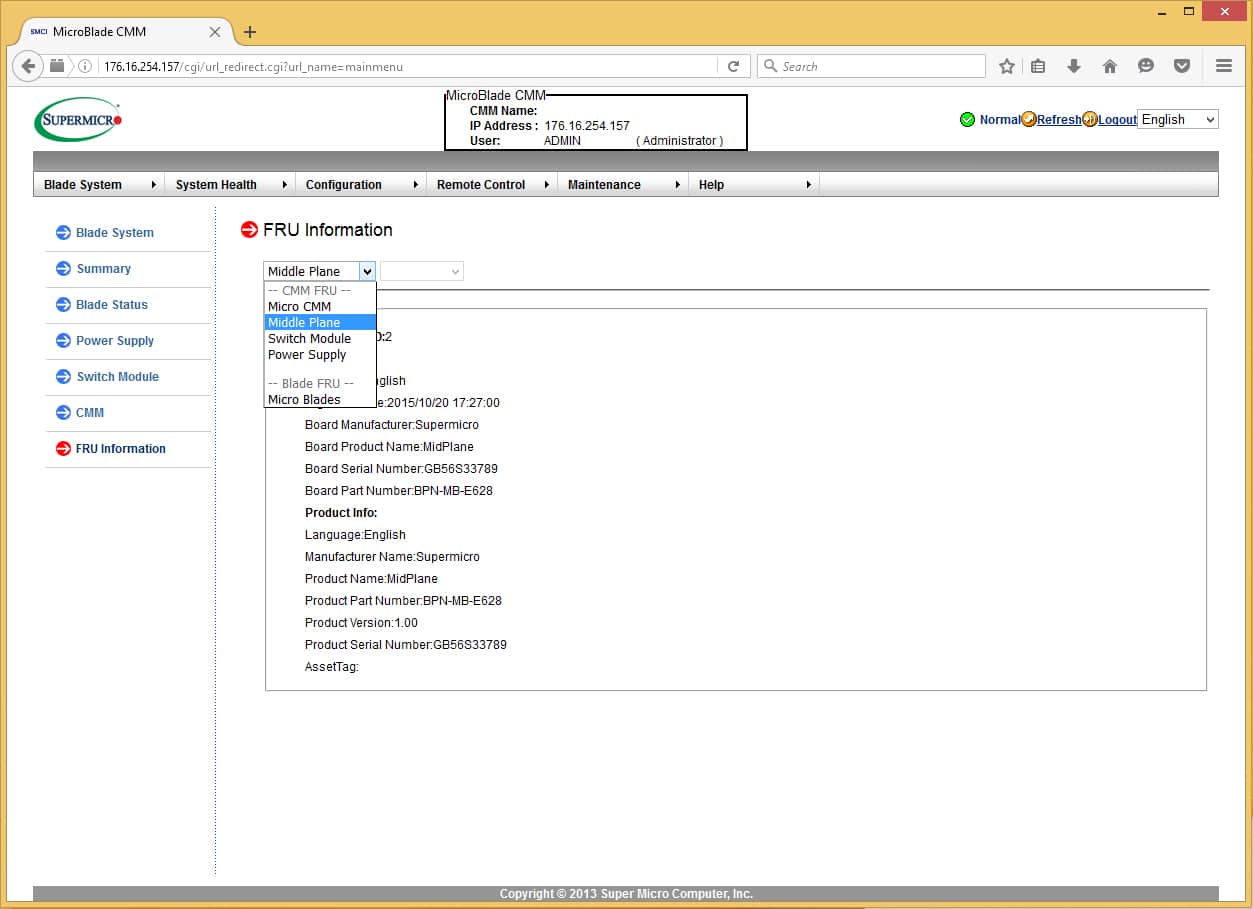1253x909 pixels.
Task: Open the CMM sidebar page
Action: click(90, 413)
